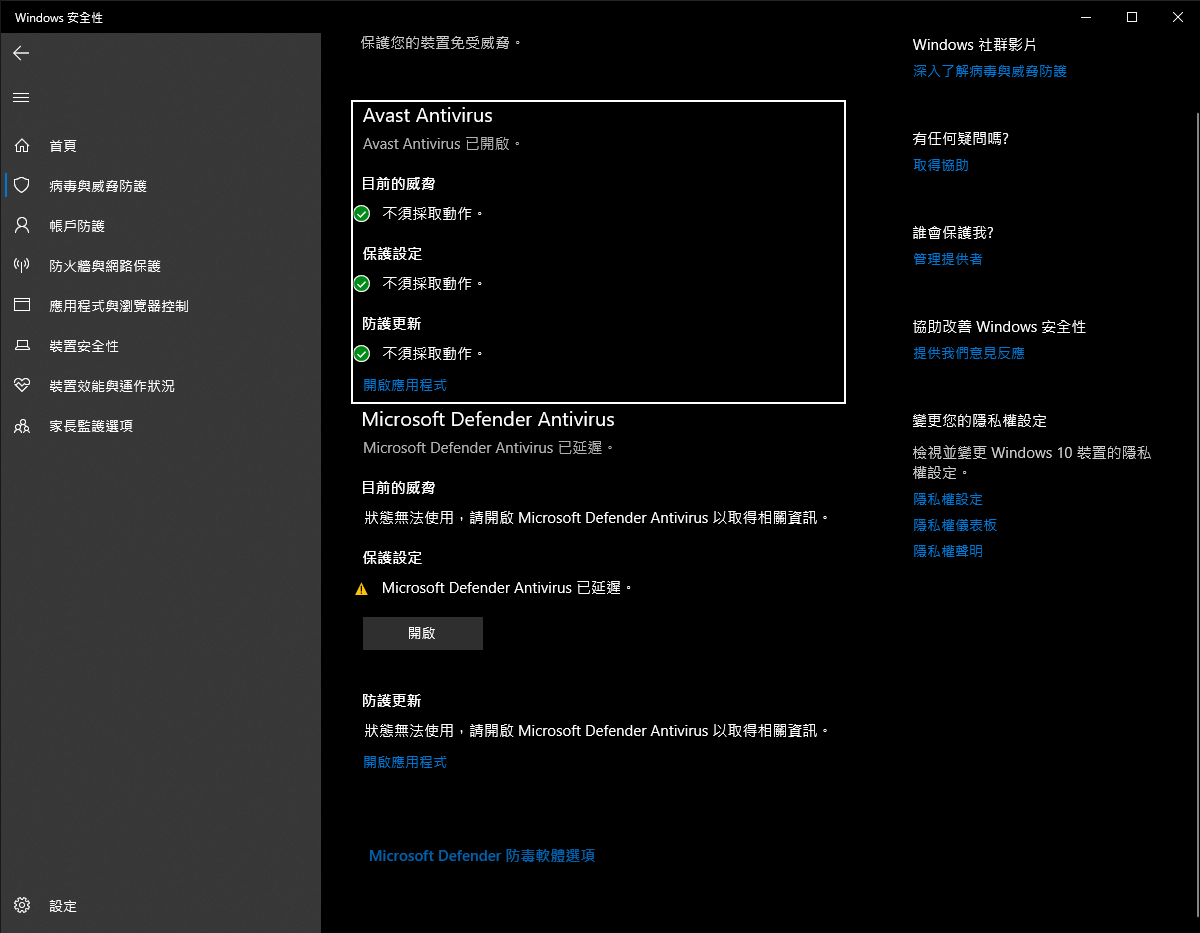The image size is (1200, 933).
Task: Open 隱私權儀表板 link
Action: tap(955, 525)
